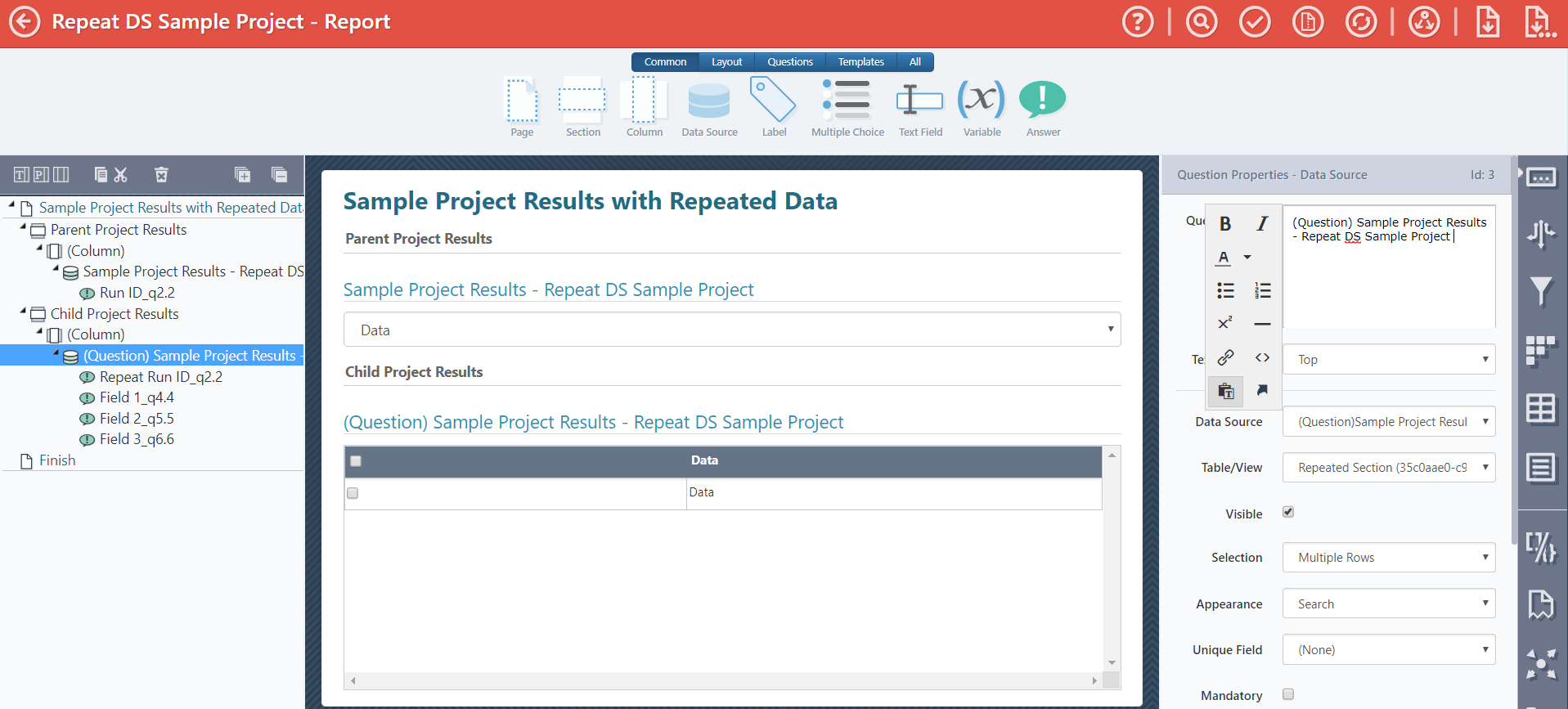The image size is (1568, 709).
Task: Click the magnifier search icon in header
Action: [1202, 22]
